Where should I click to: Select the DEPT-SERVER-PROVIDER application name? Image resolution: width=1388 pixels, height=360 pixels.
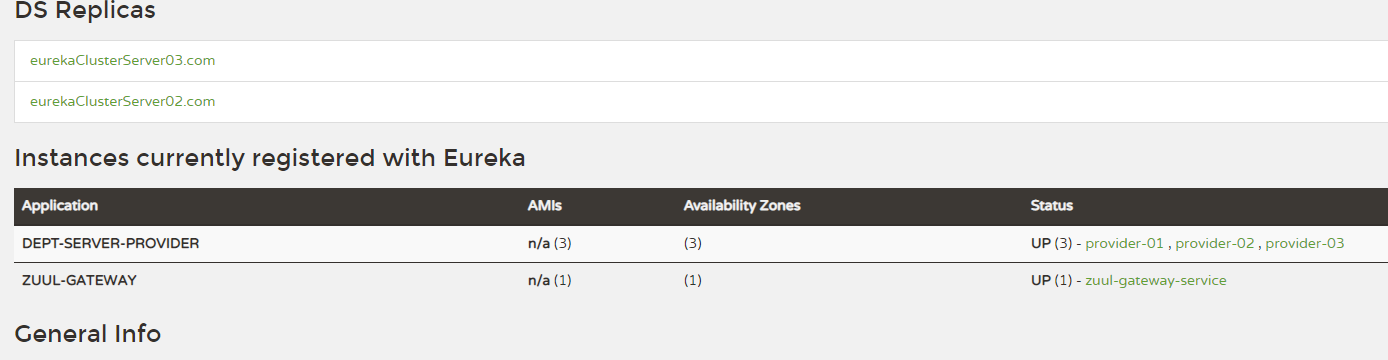pyautogui.click(x=110, y=243)
